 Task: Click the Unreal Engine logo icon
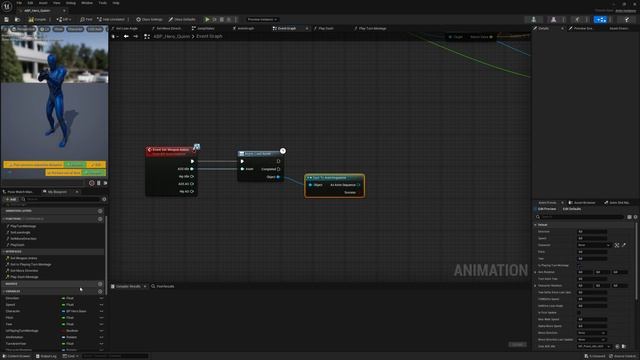(7, 6)
